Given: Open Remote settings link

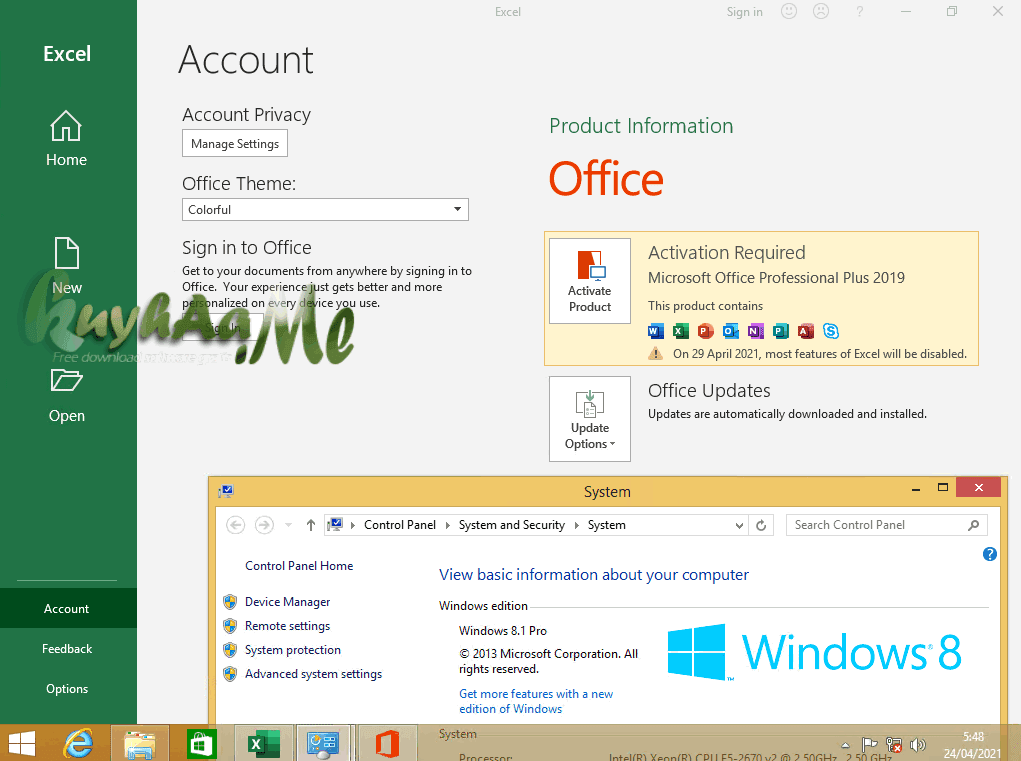Looking at the screenshot, I should click(x=287, y=626).
